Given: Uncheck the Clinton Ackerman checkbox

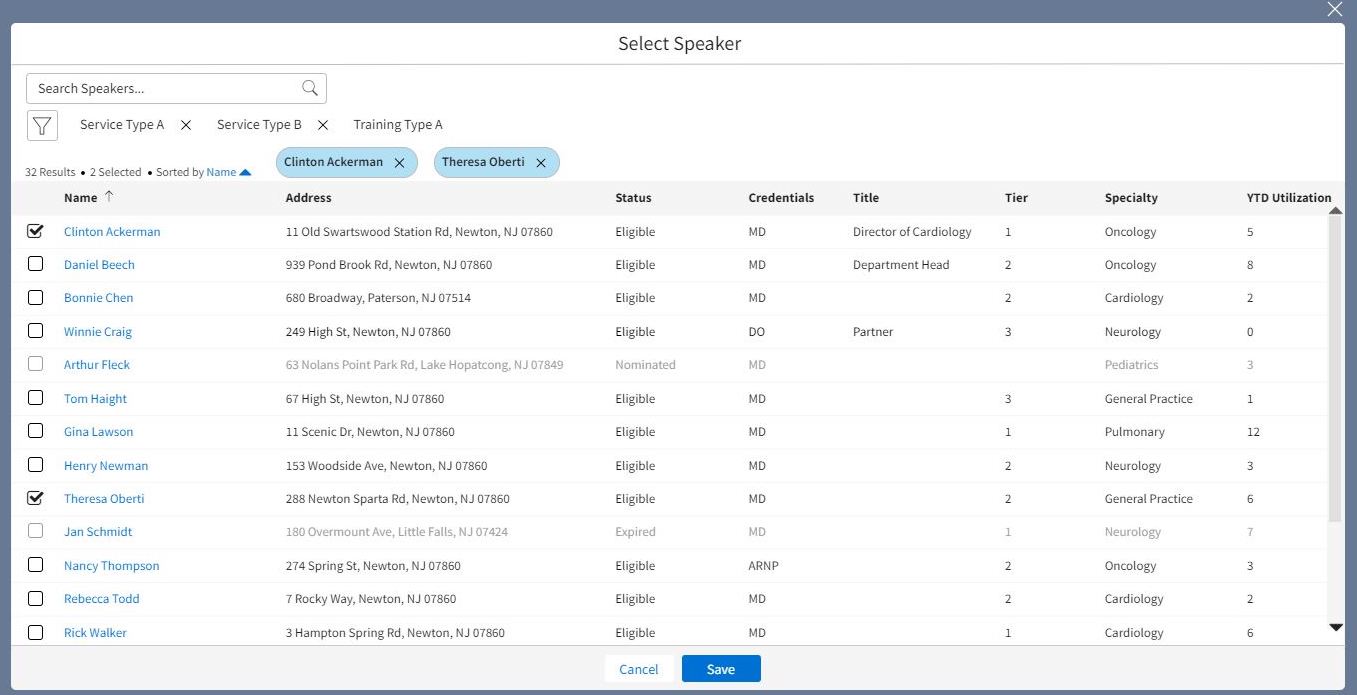Looking at the screenshot, I should pyautogui.click(x=36, y=231).
